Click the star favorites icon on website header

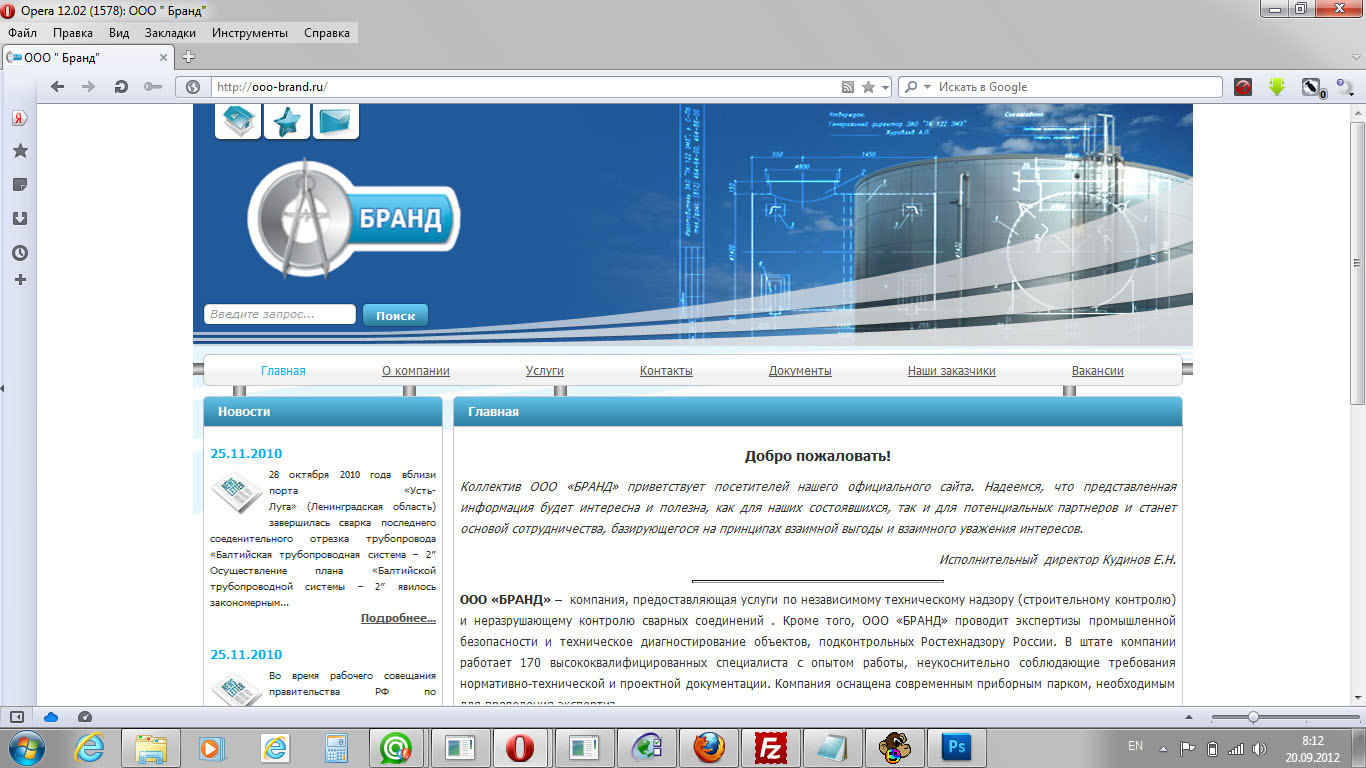click(x=287, y=121)
